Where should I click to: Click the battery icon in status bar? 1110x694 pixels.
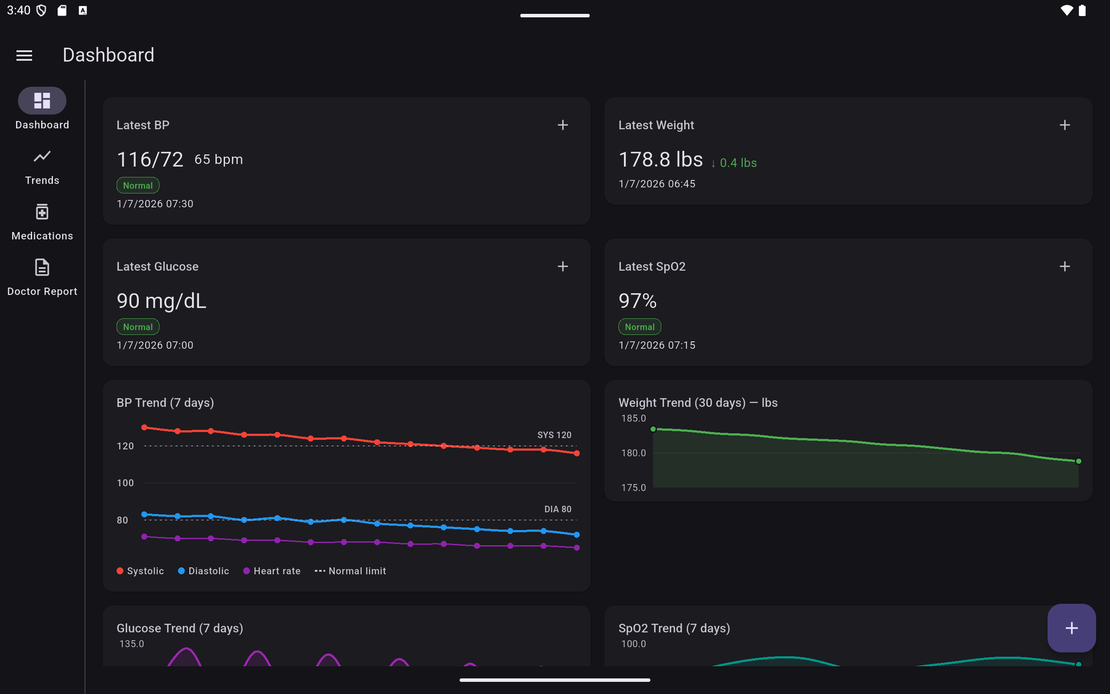(1082, 10)
